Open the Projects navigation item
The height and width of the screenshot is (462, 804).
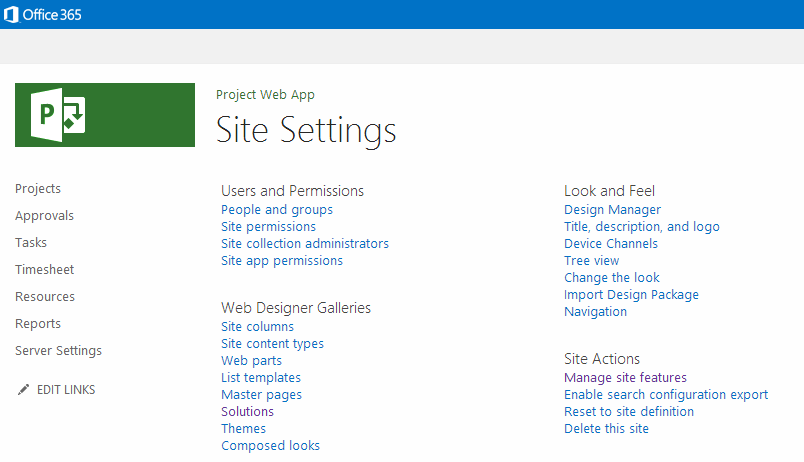(x=38, y=189)
